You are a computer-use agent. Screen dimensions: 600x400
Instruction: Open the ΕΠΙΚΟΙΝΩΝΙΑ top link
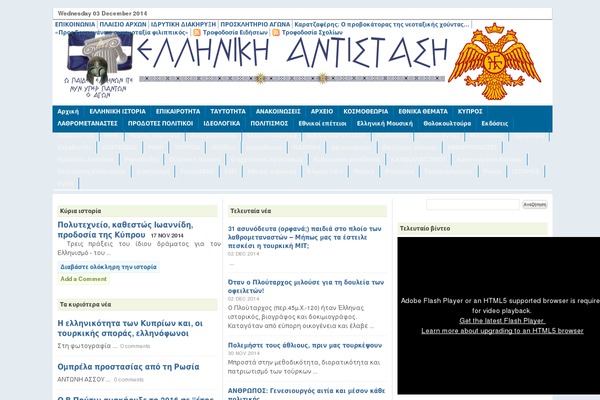(75, 24)
